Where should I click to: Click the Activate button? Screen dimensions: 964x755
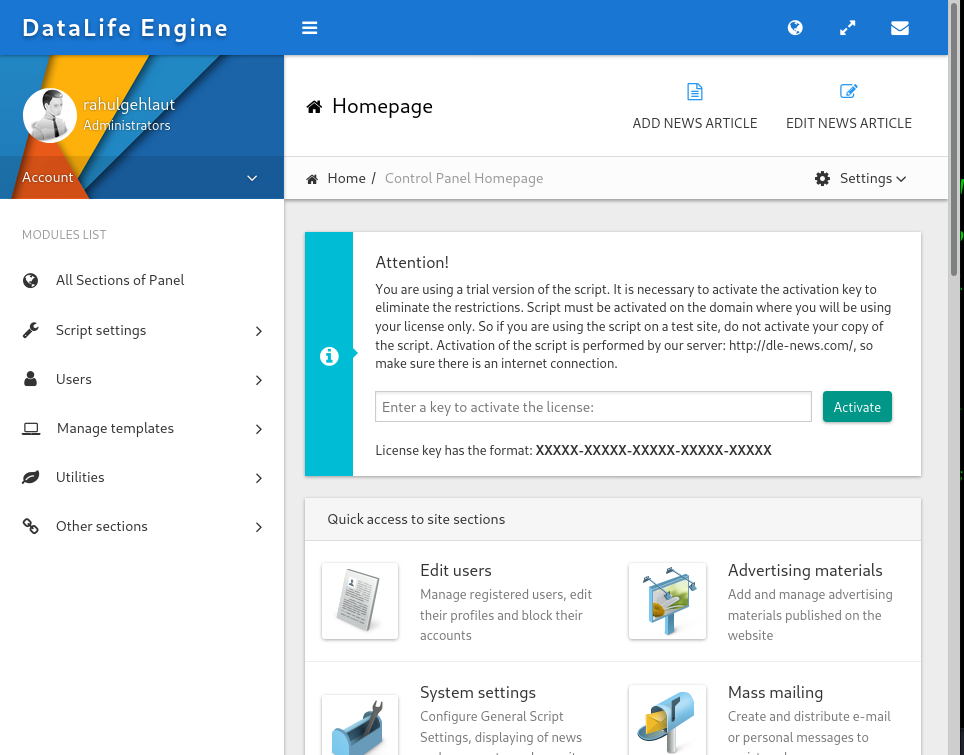point(857,406)
